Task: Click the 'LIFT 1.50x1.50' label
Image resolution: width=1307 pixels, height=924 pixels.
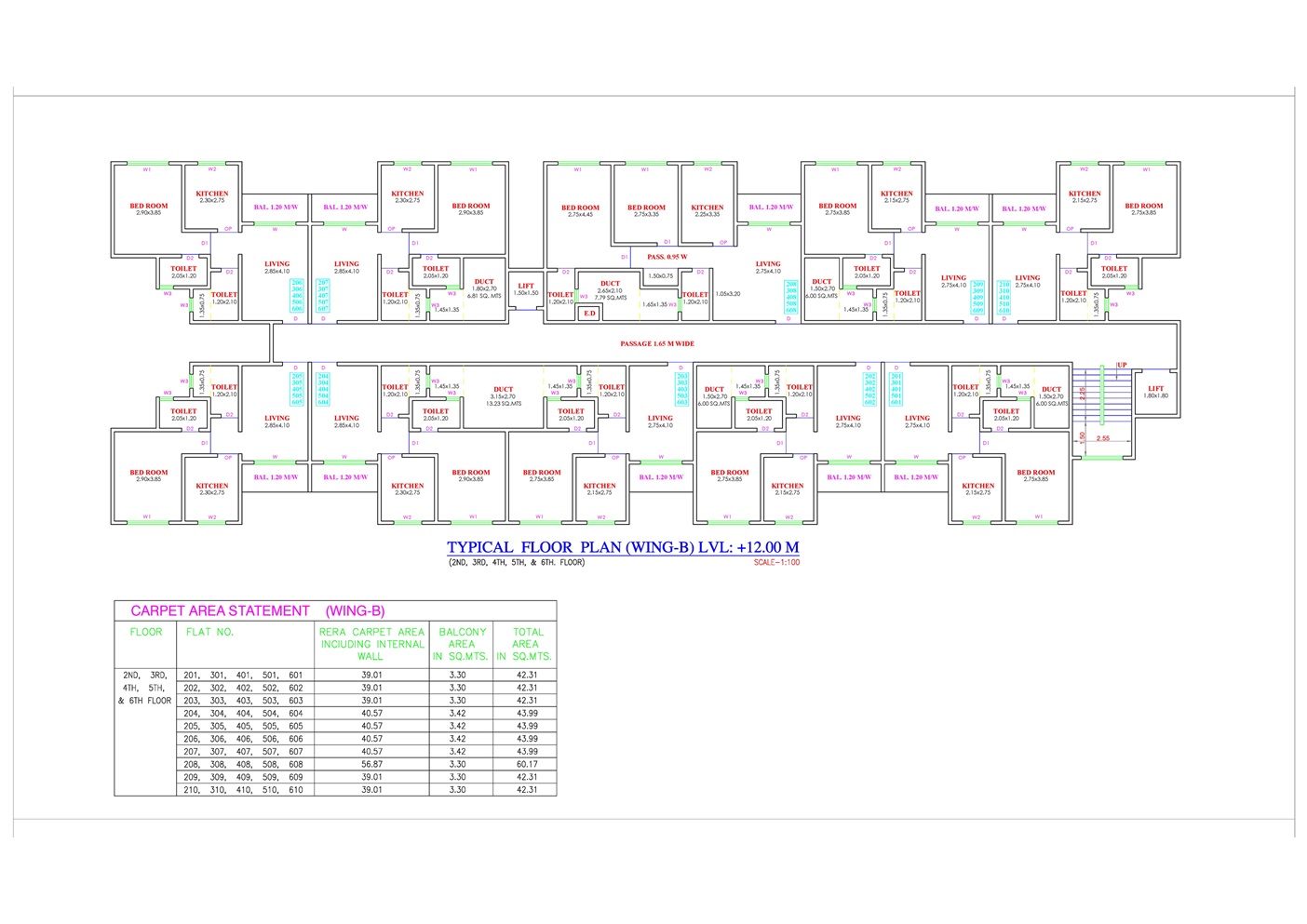Action: pos(526,289)
